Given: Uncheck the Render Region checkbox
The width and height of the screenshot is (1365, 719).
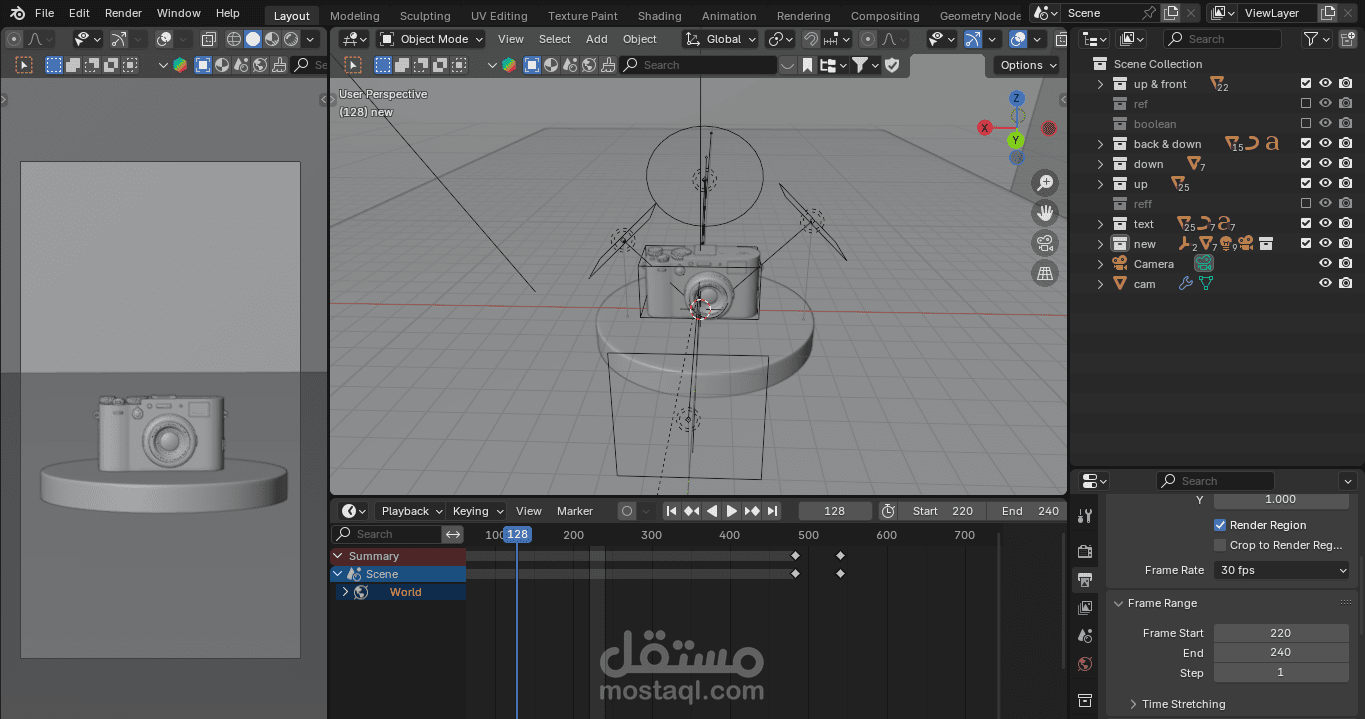Looking at the screenshot, I should click(1220, 525).
